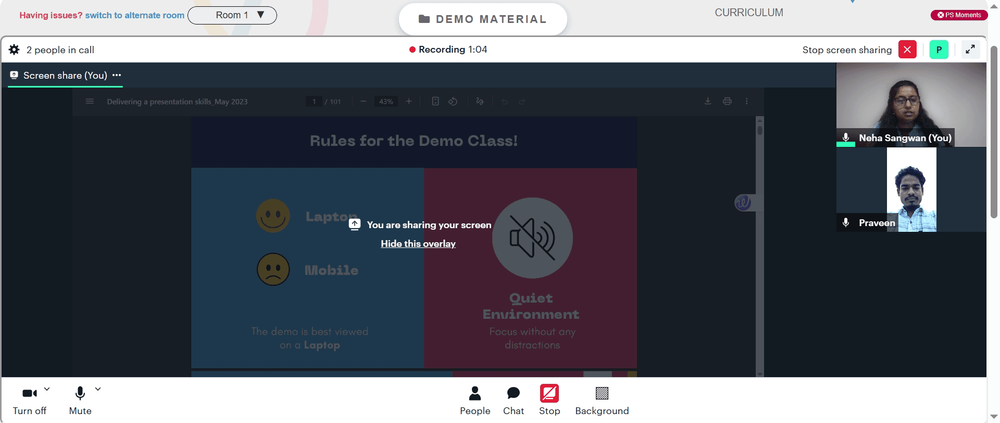Click the red stop screen sharing X
This screenshot has width=1000, height=423.
[908, 50]
